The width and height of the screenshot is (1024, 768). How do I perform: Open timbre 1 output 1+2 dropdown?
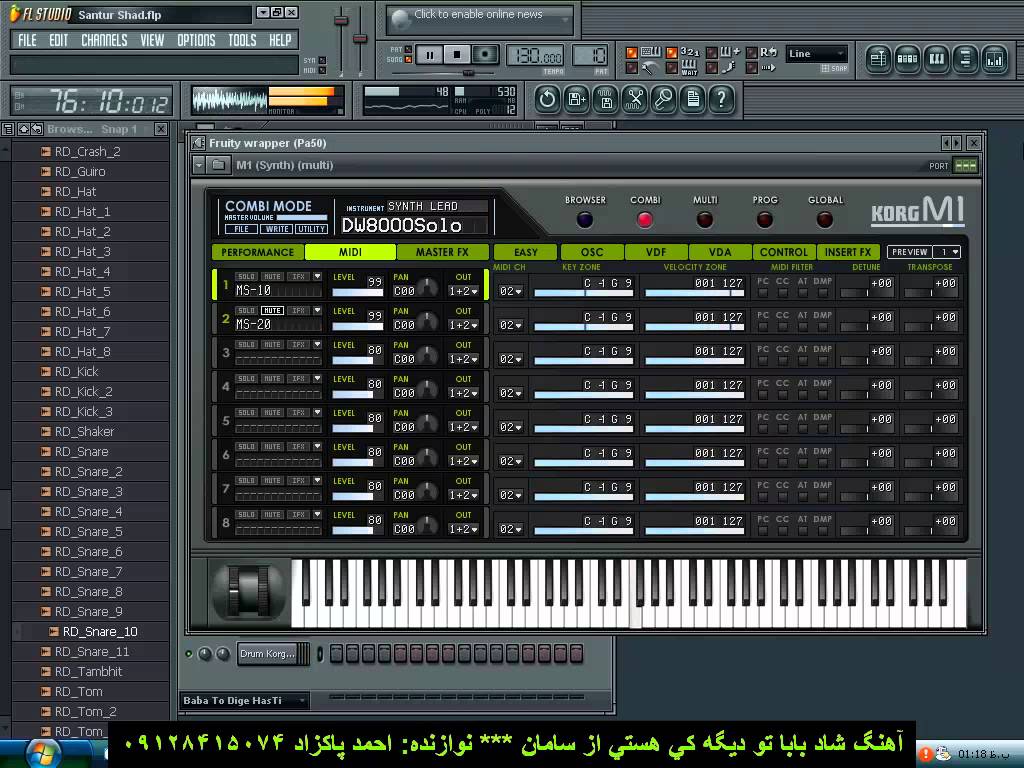coord(463,291)
